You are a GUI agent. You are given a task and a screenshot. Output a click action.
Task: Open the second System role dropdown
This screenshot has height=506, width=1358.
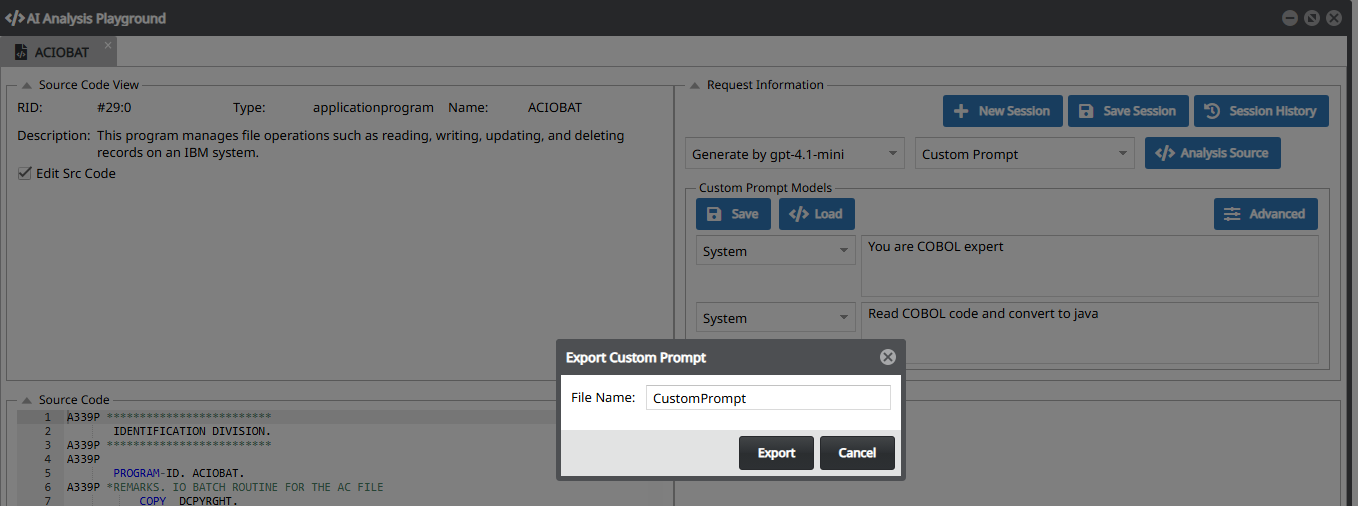click(x=775, y=319)
